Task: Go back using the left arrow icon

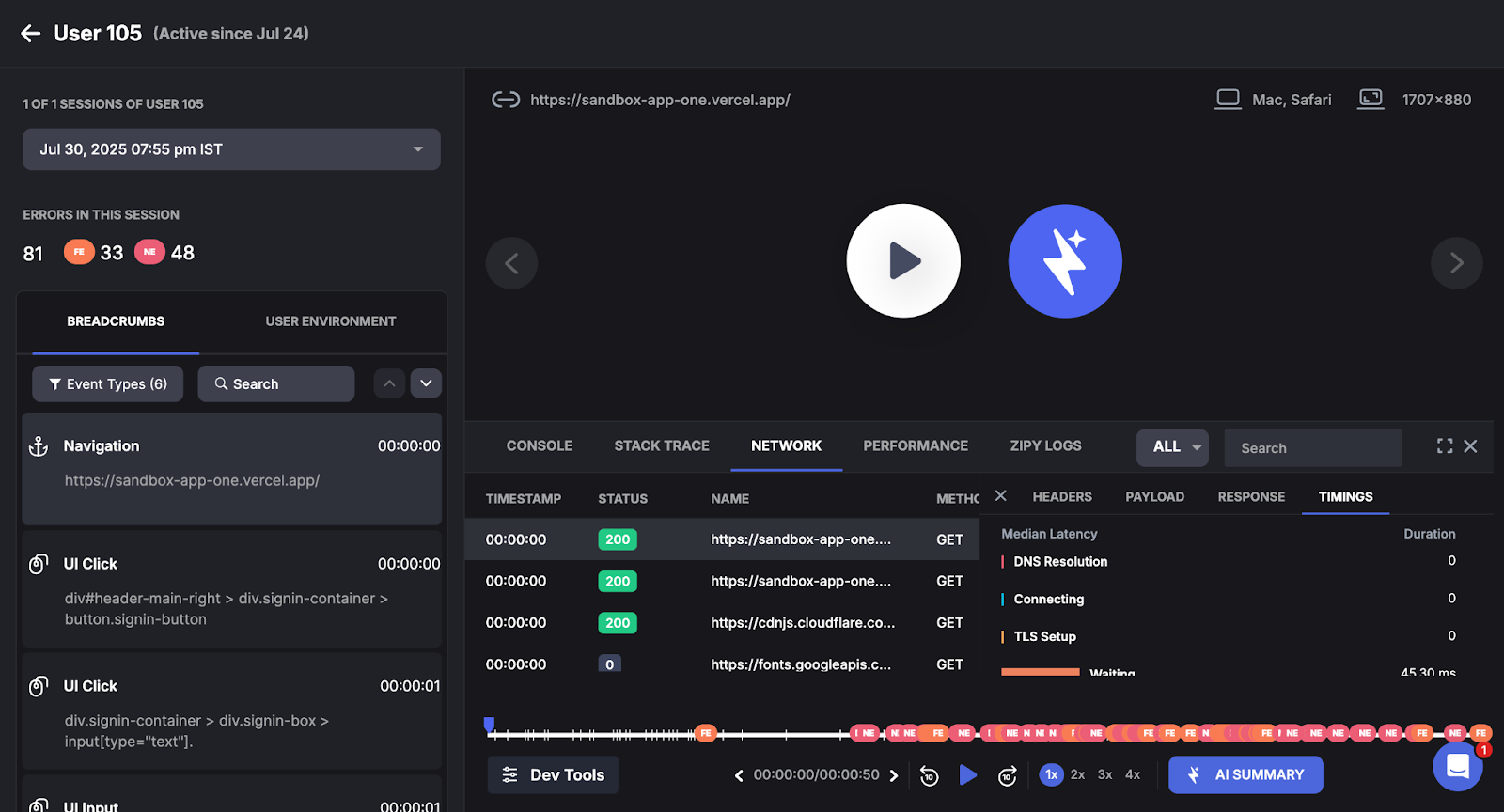Action: pyautogui.click(x=31, y=34)
